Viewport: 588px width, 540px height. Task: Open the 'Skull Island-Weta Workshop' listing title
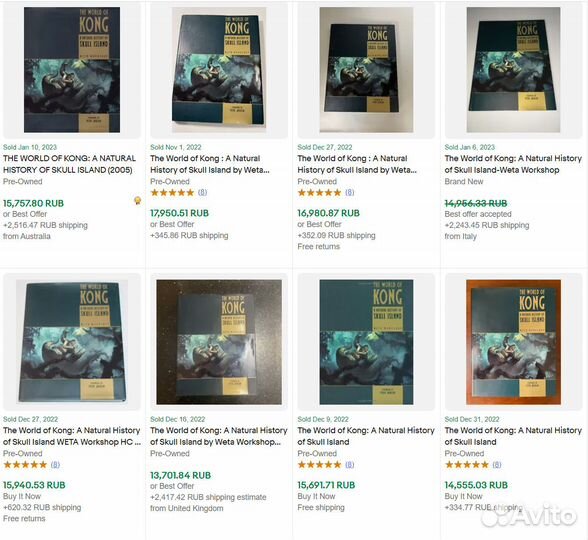(x=513, y=164)
